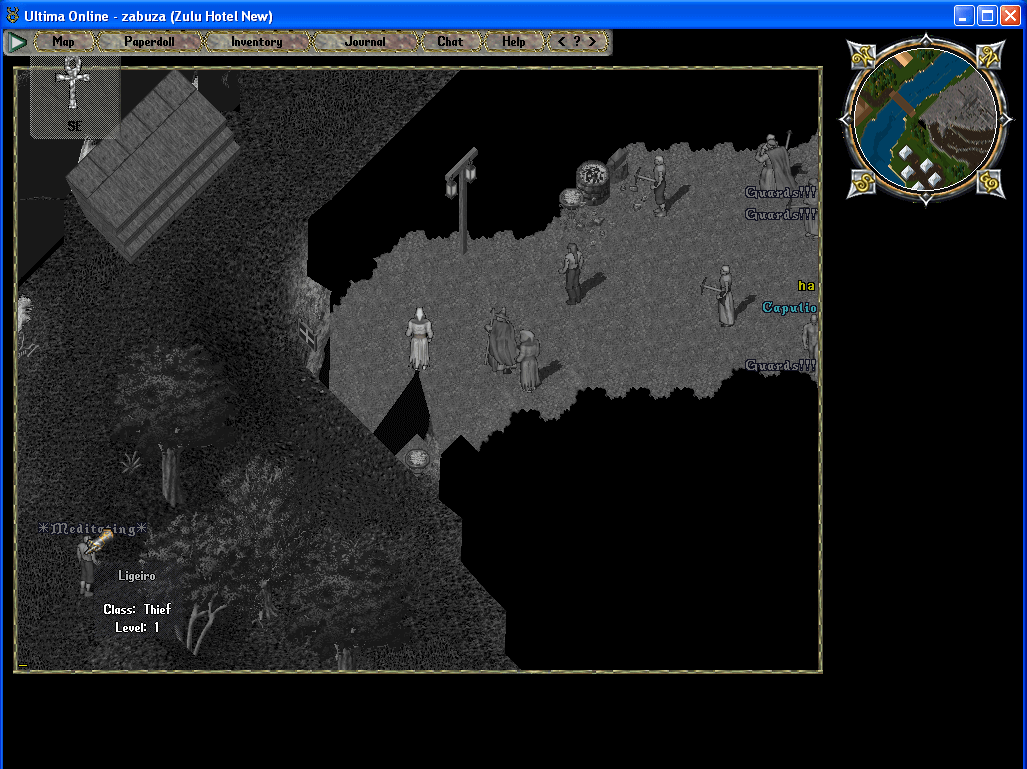This screenshot has width=1027, height=769.
Task: Click the Ultima Online title bar icon
Action: point(12,15)
